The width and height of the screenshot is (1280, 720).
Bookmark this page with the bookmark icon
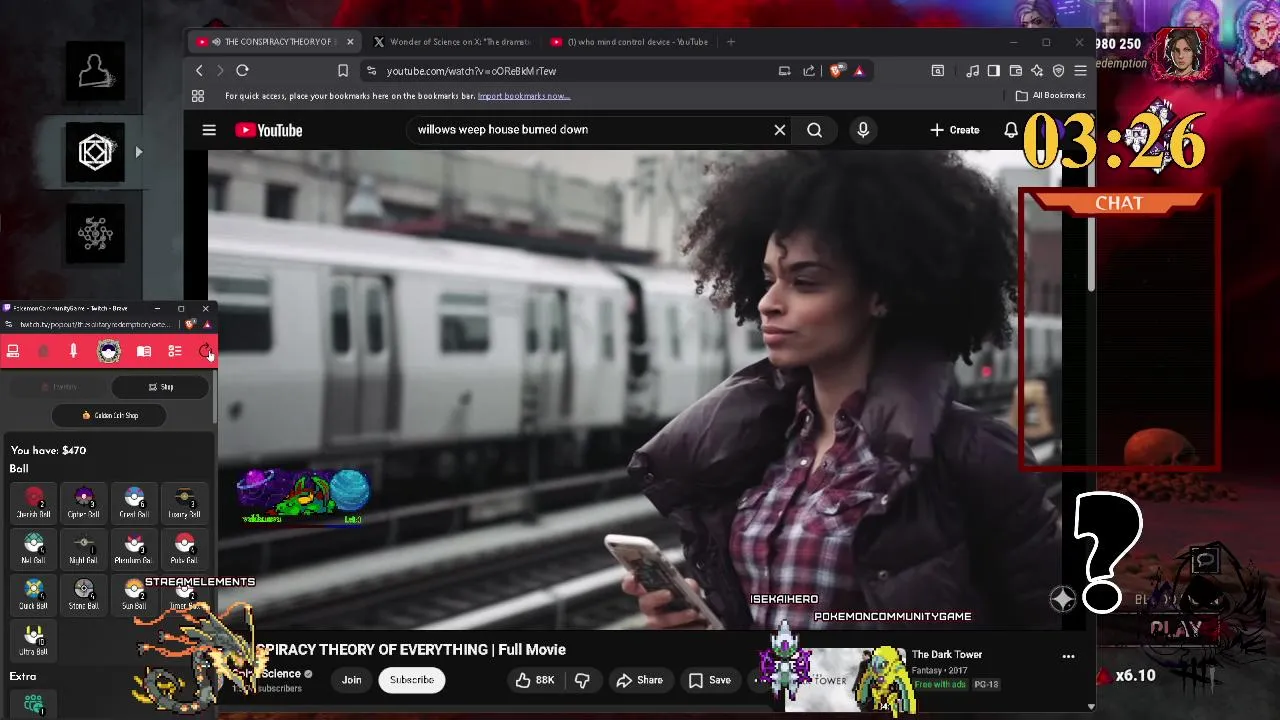[x=343, y=71]
